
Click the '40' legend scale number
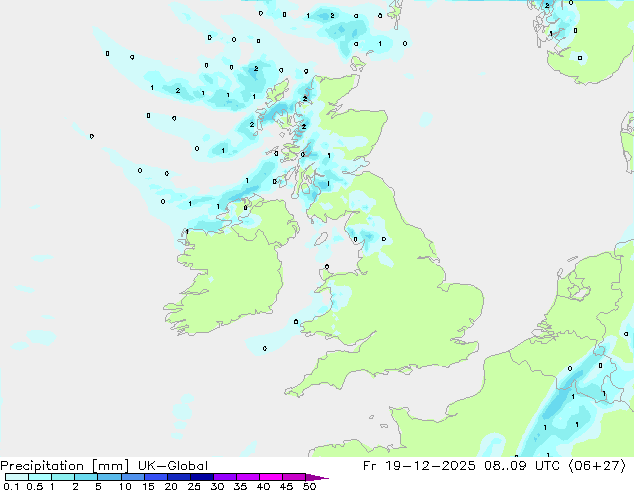[263, 486]
